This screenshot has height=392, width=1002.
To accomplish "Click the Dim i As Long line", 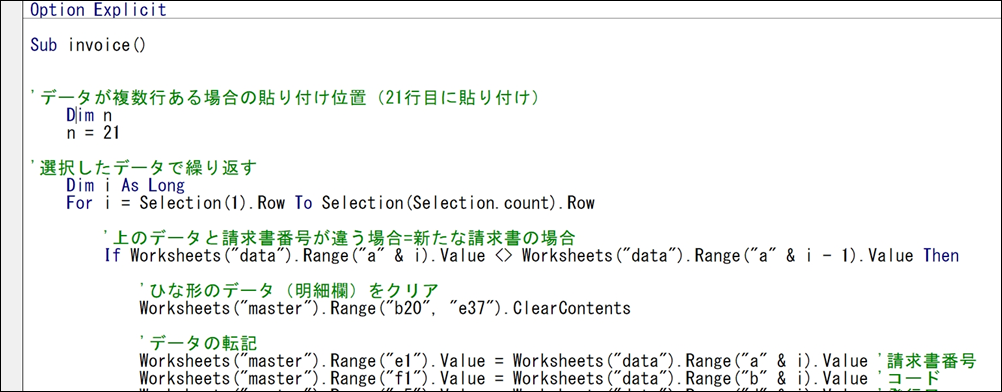I will (x=125, y=186).
